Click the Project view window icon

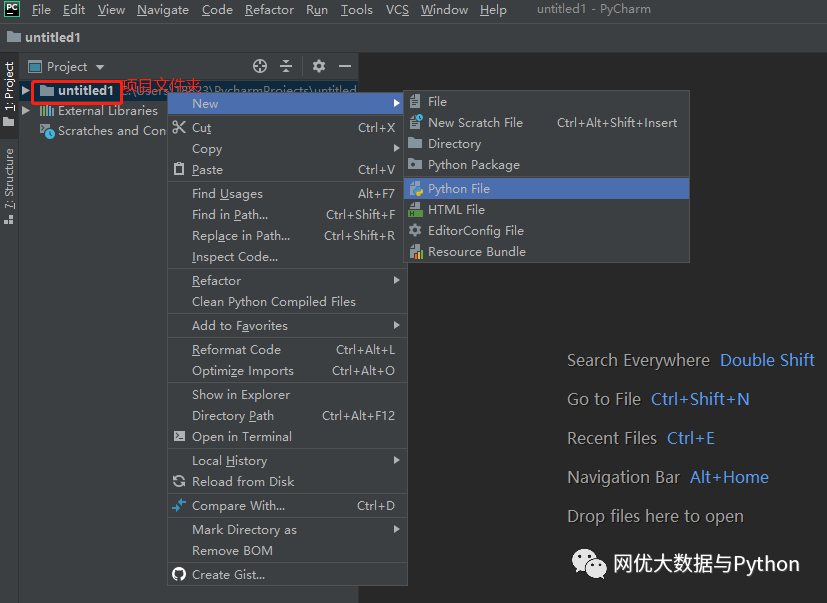(35, 66)
